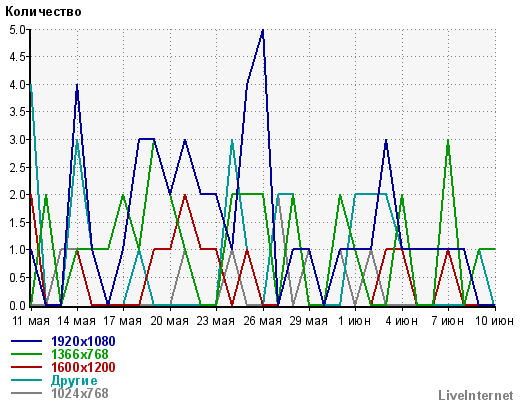Click the 26 мая date label

[x=262, y=321]
